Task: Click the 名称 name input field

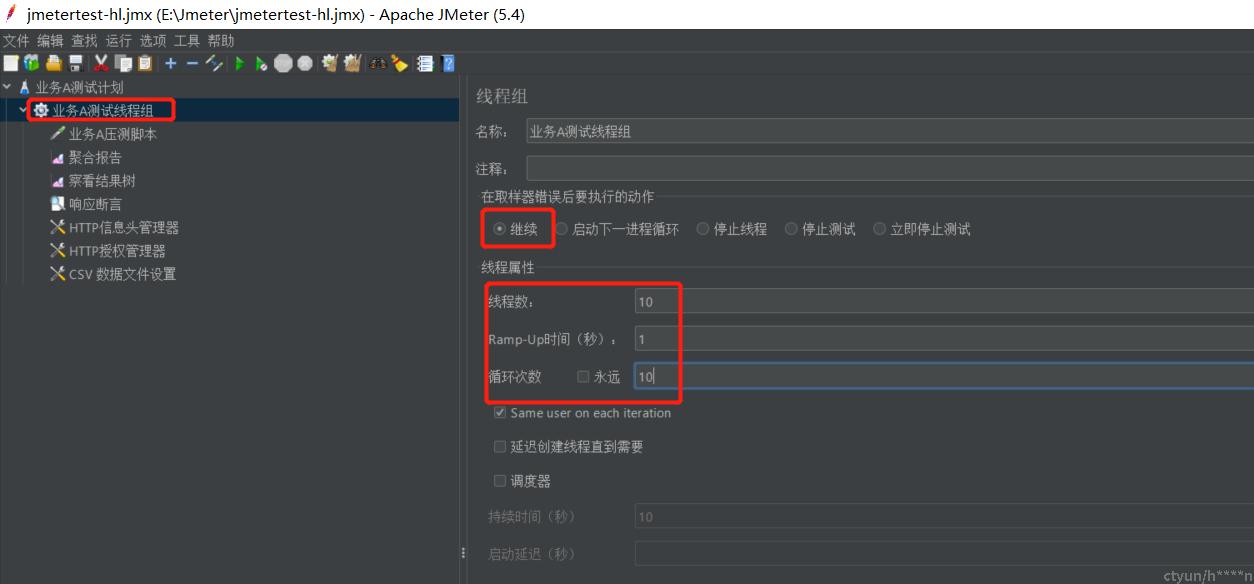Action: pos(890,131)
